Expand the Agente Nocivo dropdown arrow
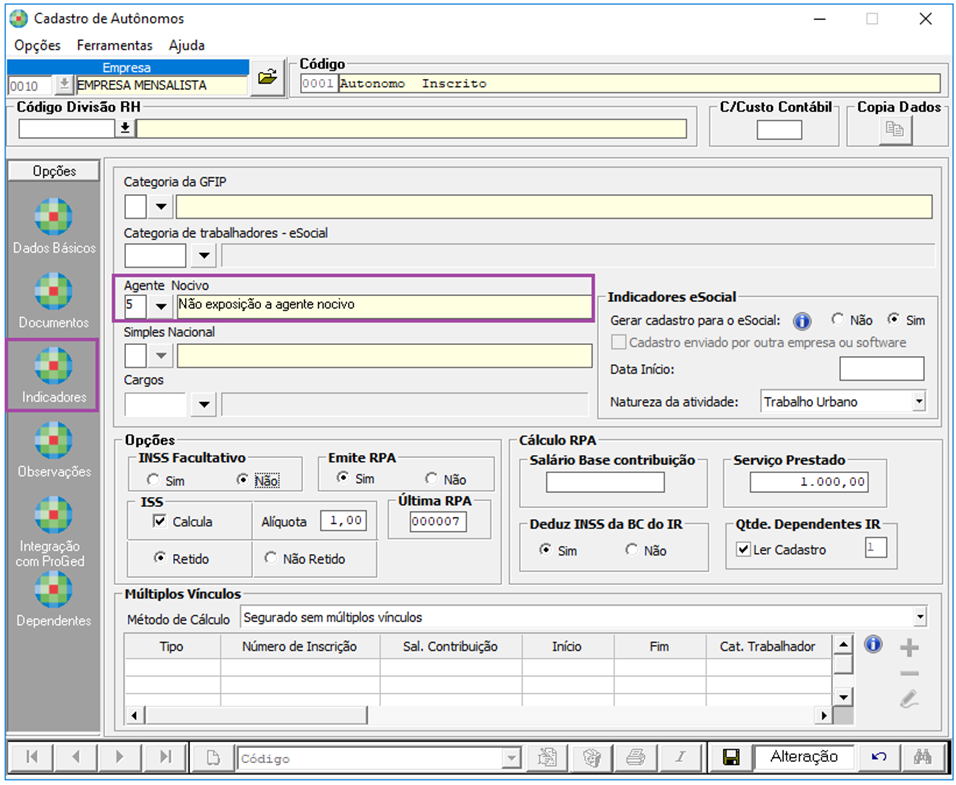Viewport: 956px width, 785px height. (x=161, y=305)
